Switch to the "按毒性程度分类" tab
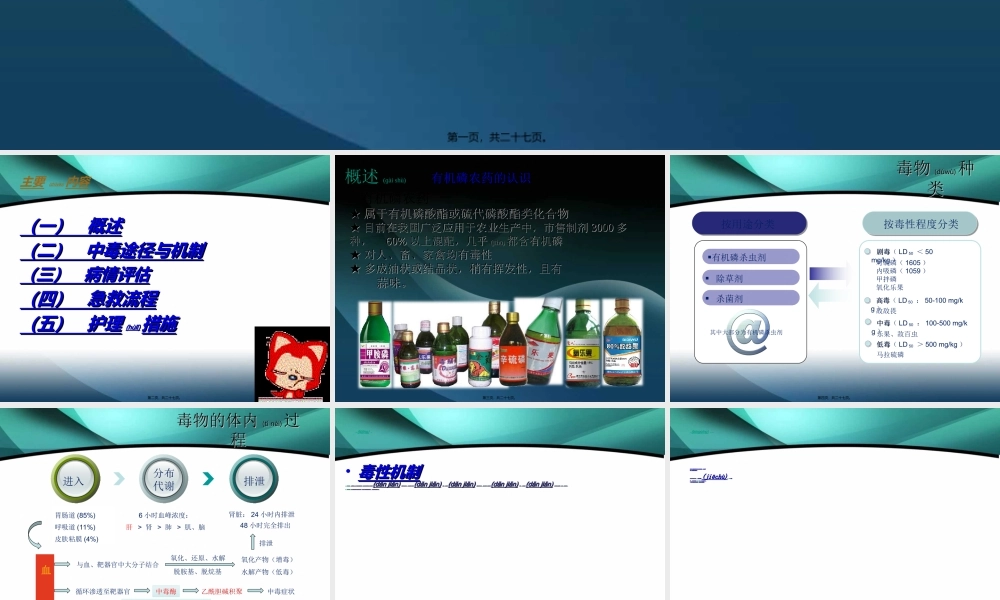The width and height of the screenshot is (1000, 600). [921, 224]
